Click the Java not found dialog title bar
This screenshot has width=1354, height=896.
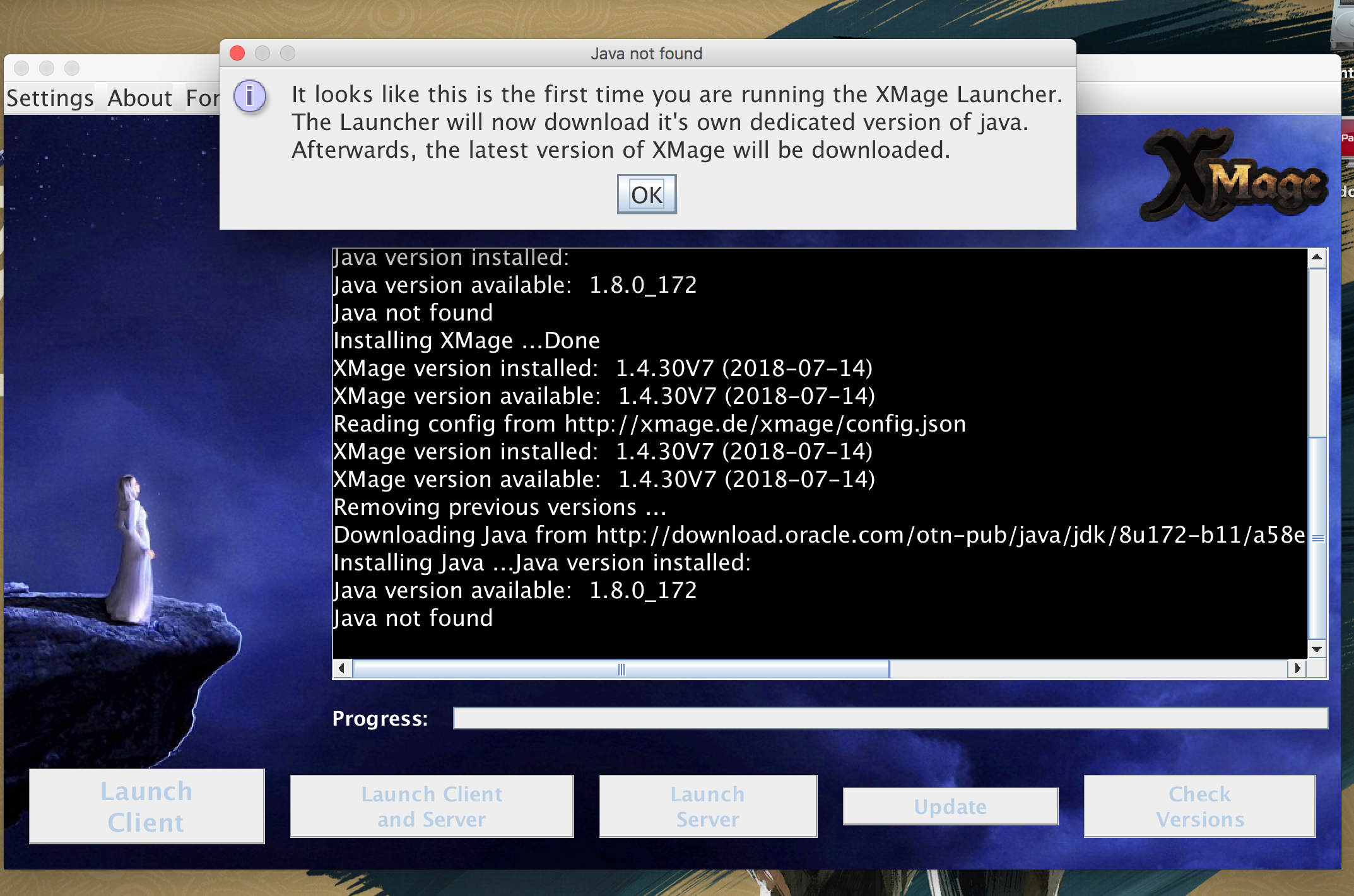[x=646, y=54]
